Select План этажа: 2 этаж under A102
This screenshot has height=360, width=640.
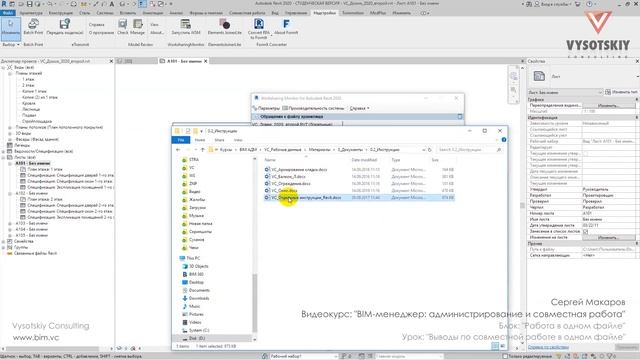click(x=45, y=200)
